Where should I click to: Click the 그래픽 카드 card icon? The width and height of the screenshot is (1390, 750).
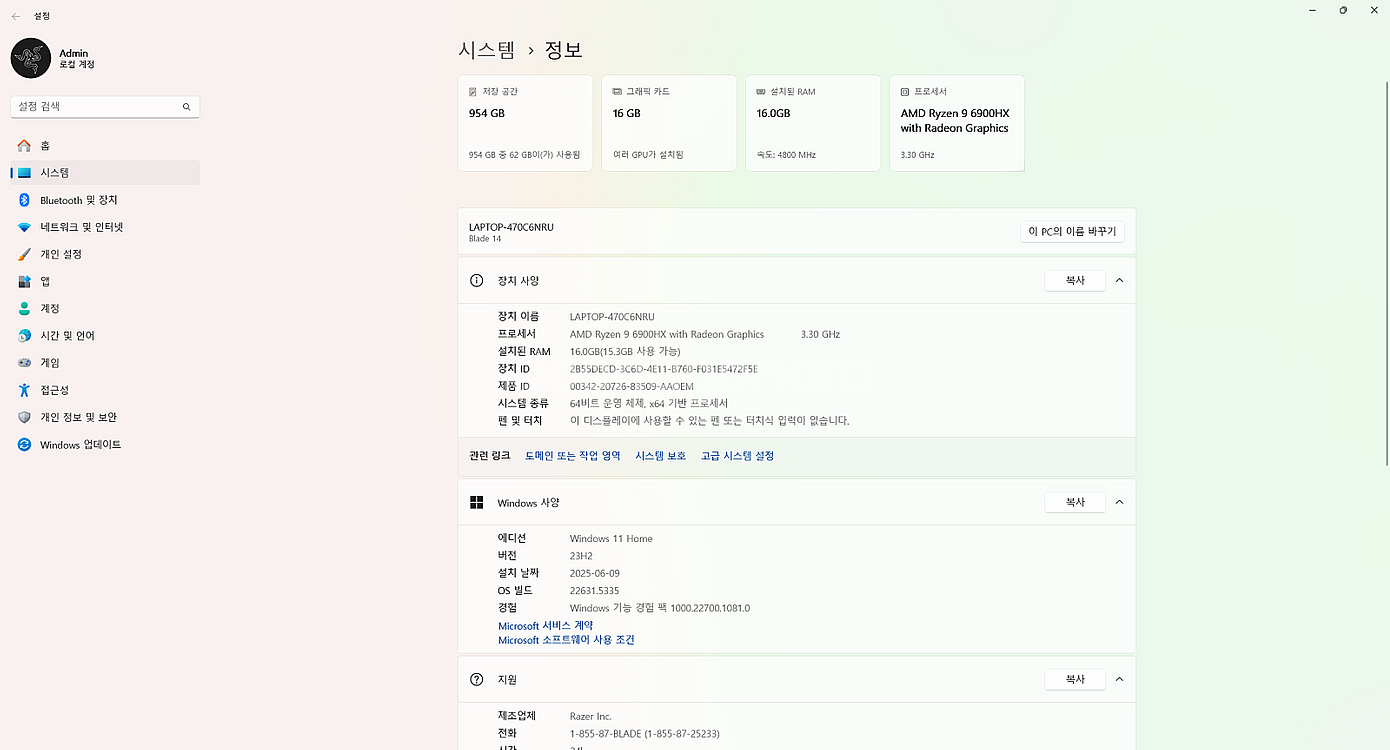coord(617,91)
